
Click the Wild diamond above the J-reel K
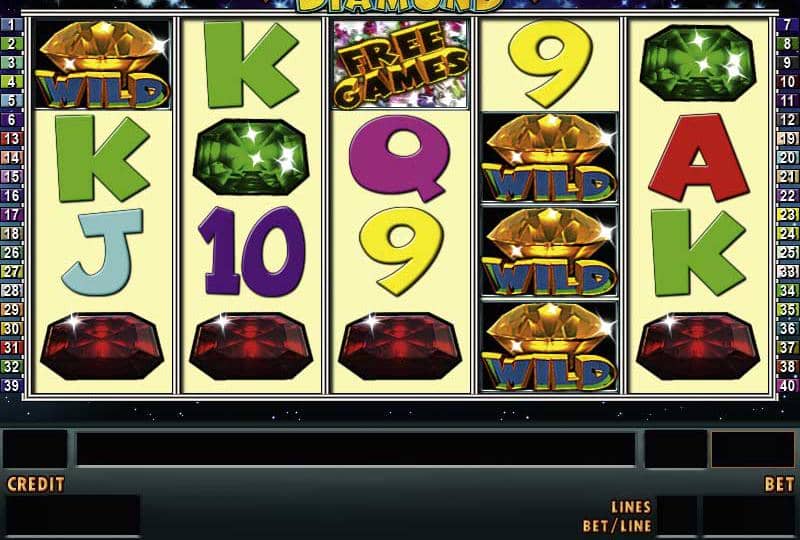102,64
